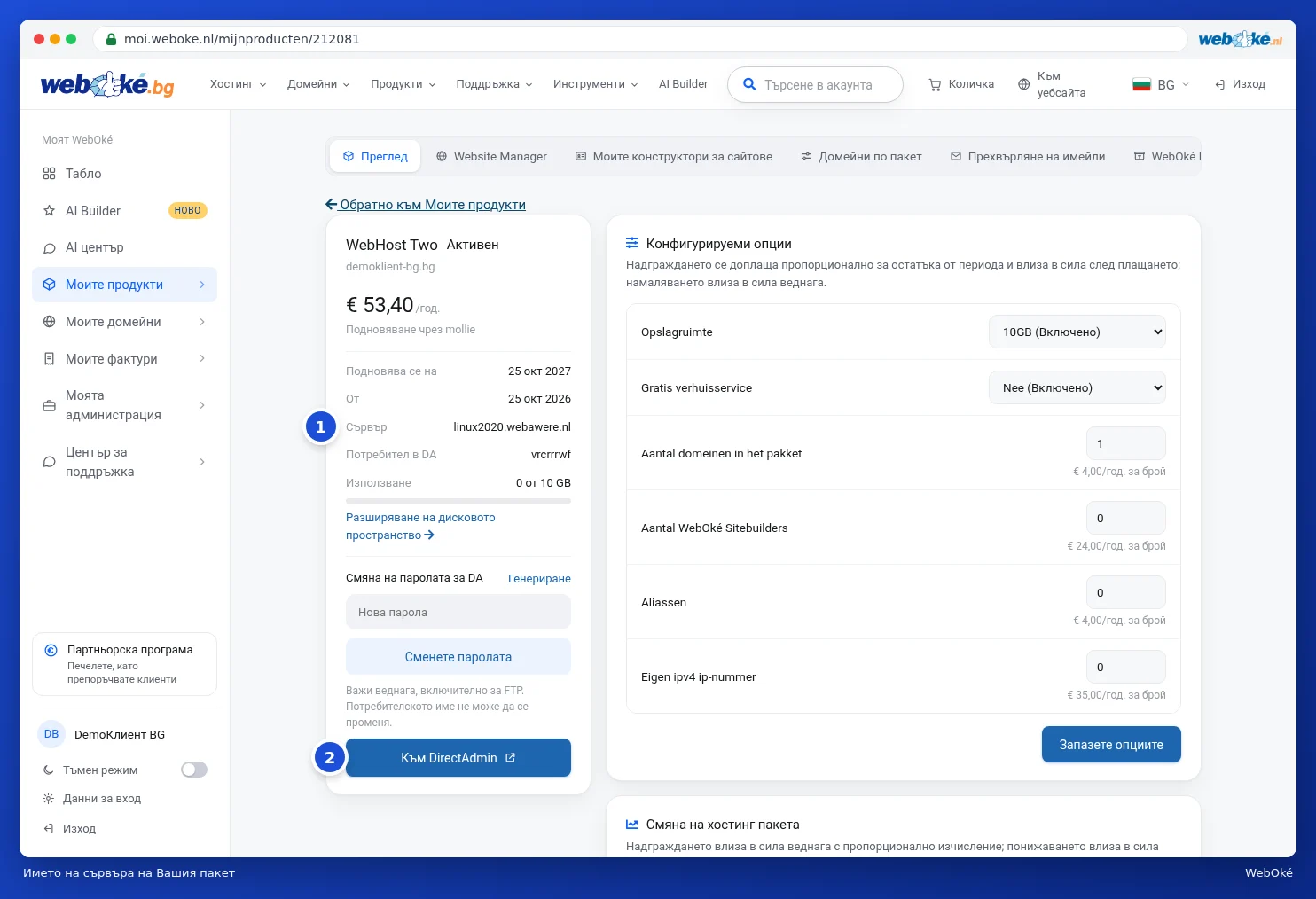
Task: Click the DB user avatar
Action: click(51, 734)
